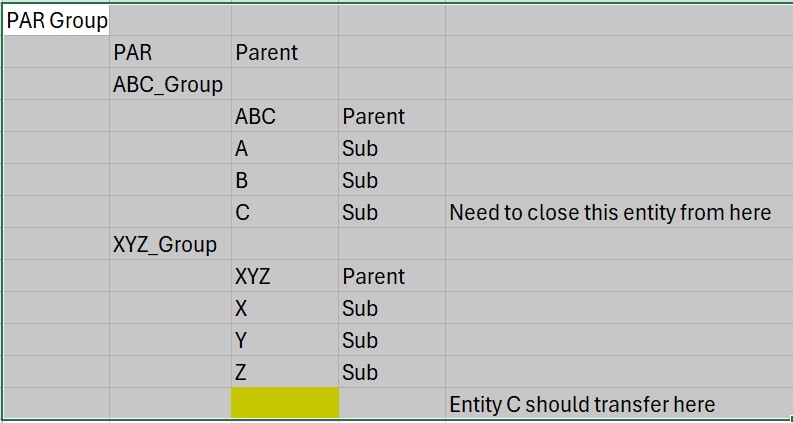Select 'Need to close this entity from here' note
This screenshot has width=793, height=423.
610,213
